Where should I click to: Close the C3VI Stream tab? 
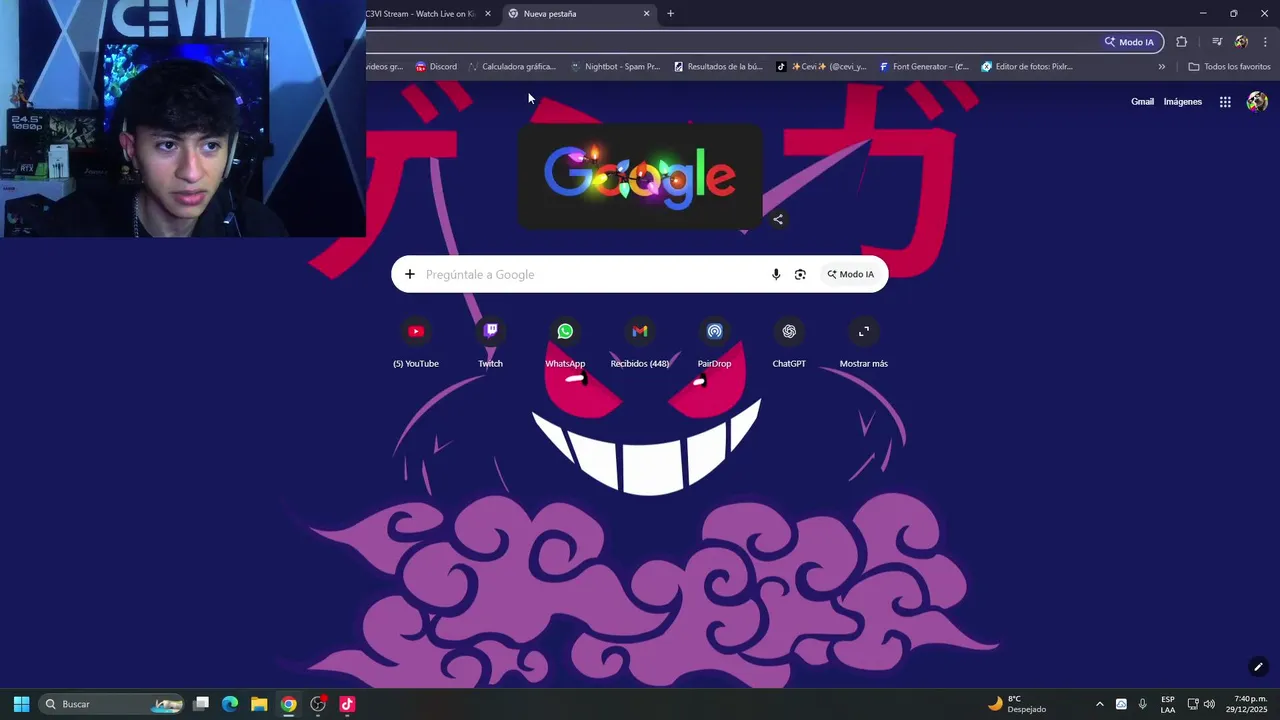[x=488, y=14]
